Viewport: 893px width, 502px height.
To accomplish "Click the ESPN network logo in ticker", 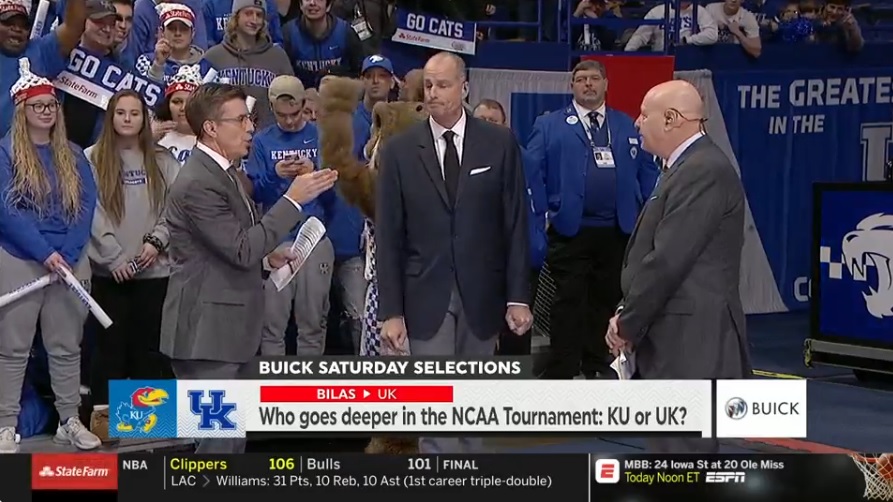I will point(724,477).
